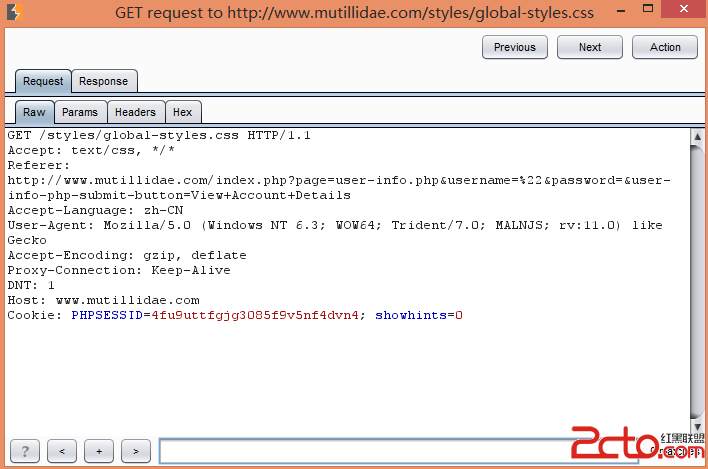This screenshot has height=469, width=708.
Task: Click the Accept: text/css header line
Action: (x=91, y=150)
